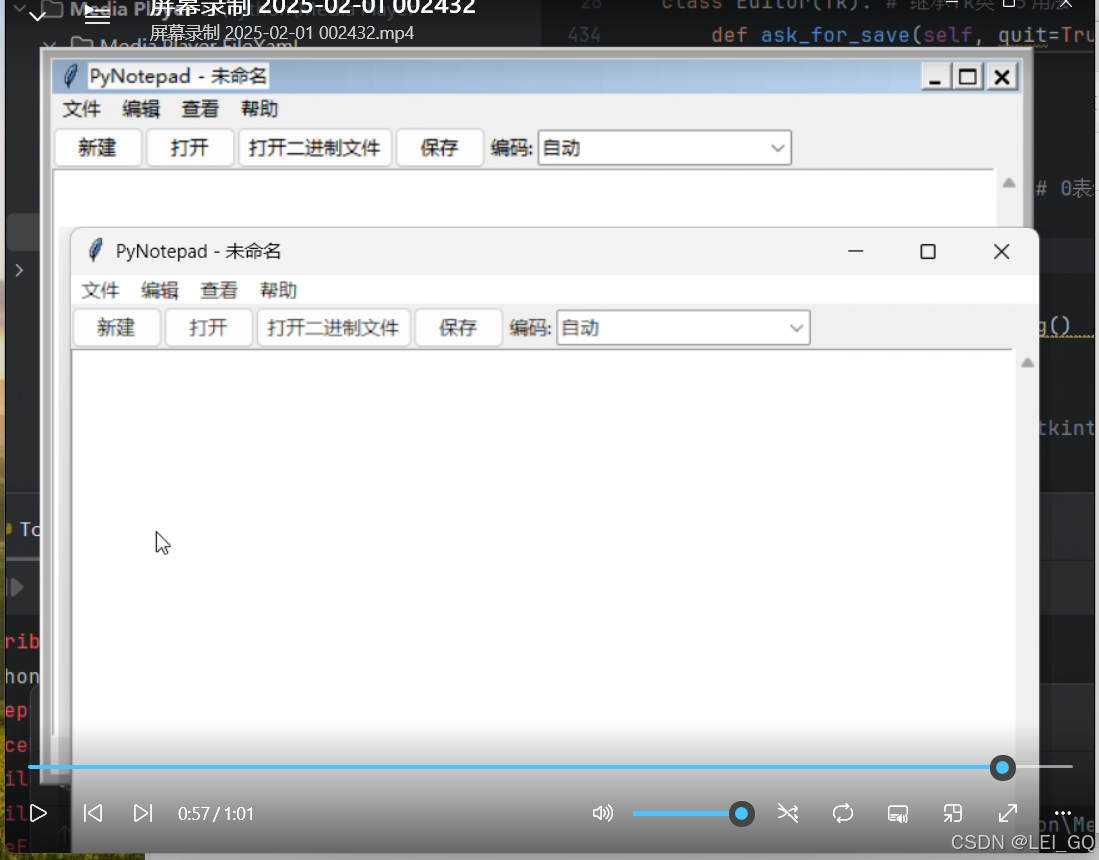Adjust the volume slider knob
Image resolution: width=1099 pixels, height=860 pixels.
pyautogui.click(x=741, y=814)
